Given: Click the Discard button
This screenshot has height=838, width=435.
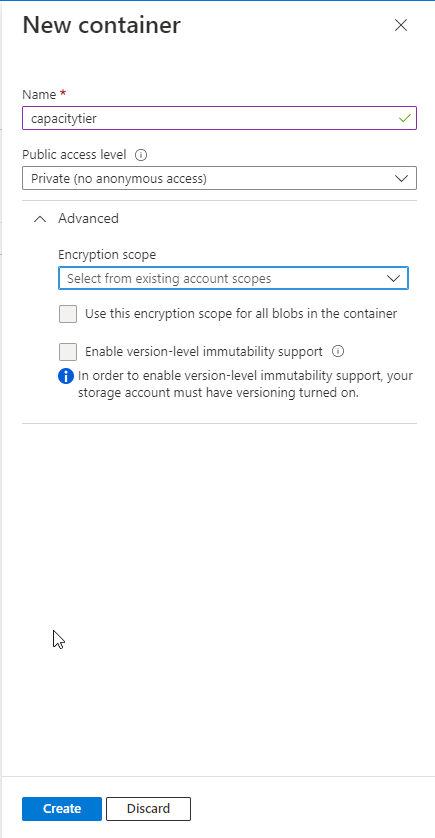Looking at the screenshot, I should pos(148,809).
